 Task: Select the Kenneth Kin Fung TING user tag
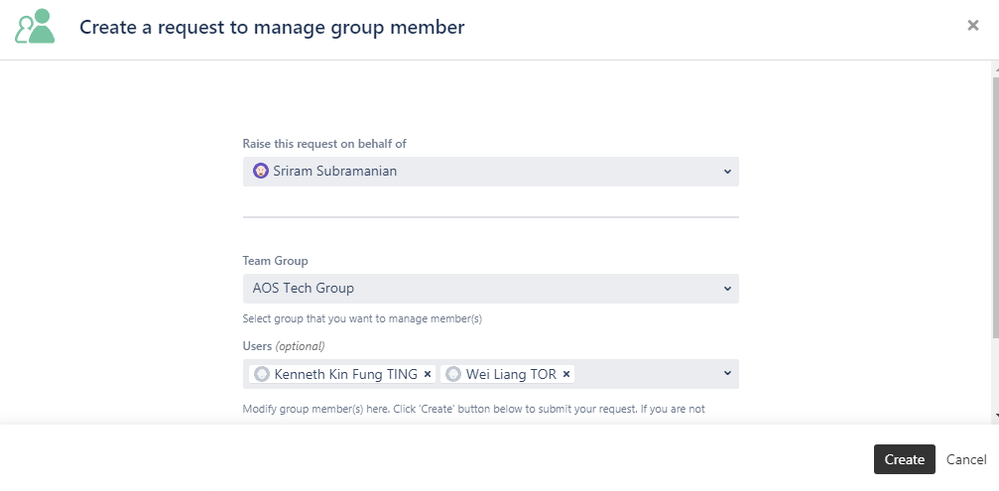click(x=342, y=374)
